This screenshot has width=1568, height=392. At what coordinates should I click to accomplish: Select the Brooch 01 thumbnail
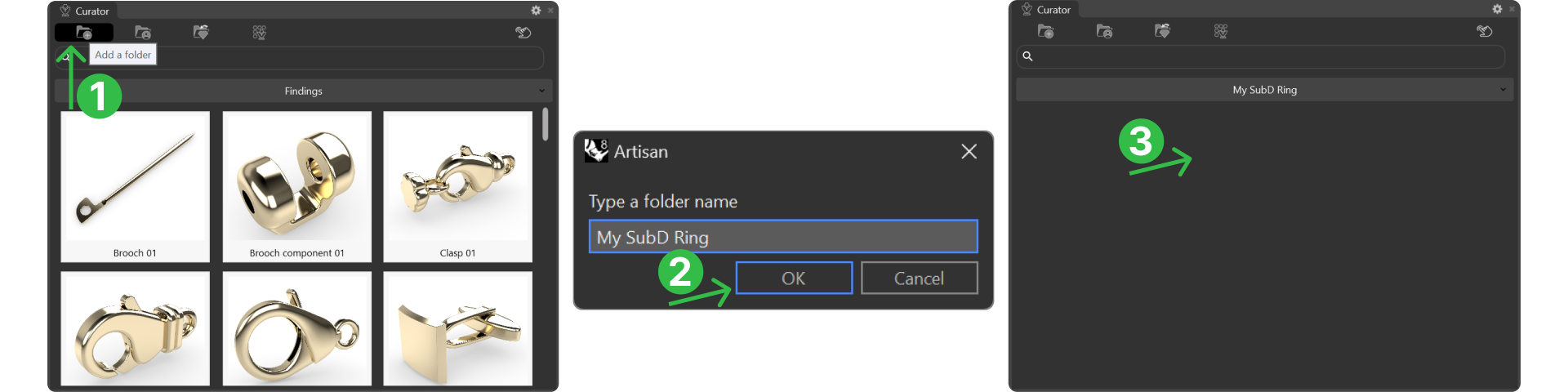(x=135, y=187)
